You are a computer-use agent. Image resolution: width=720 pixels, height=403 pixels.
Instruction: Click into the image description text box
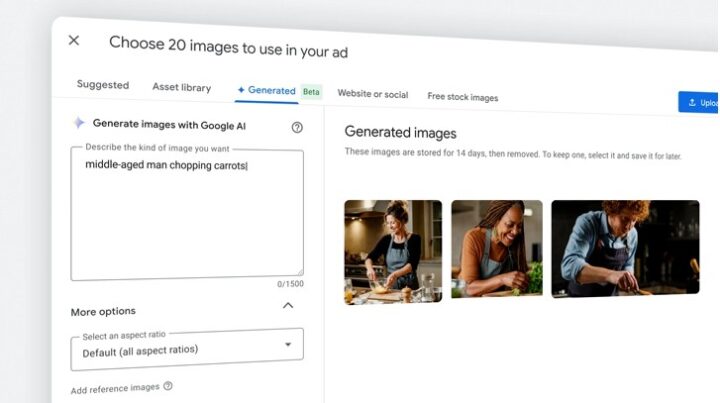pos(187,214)
